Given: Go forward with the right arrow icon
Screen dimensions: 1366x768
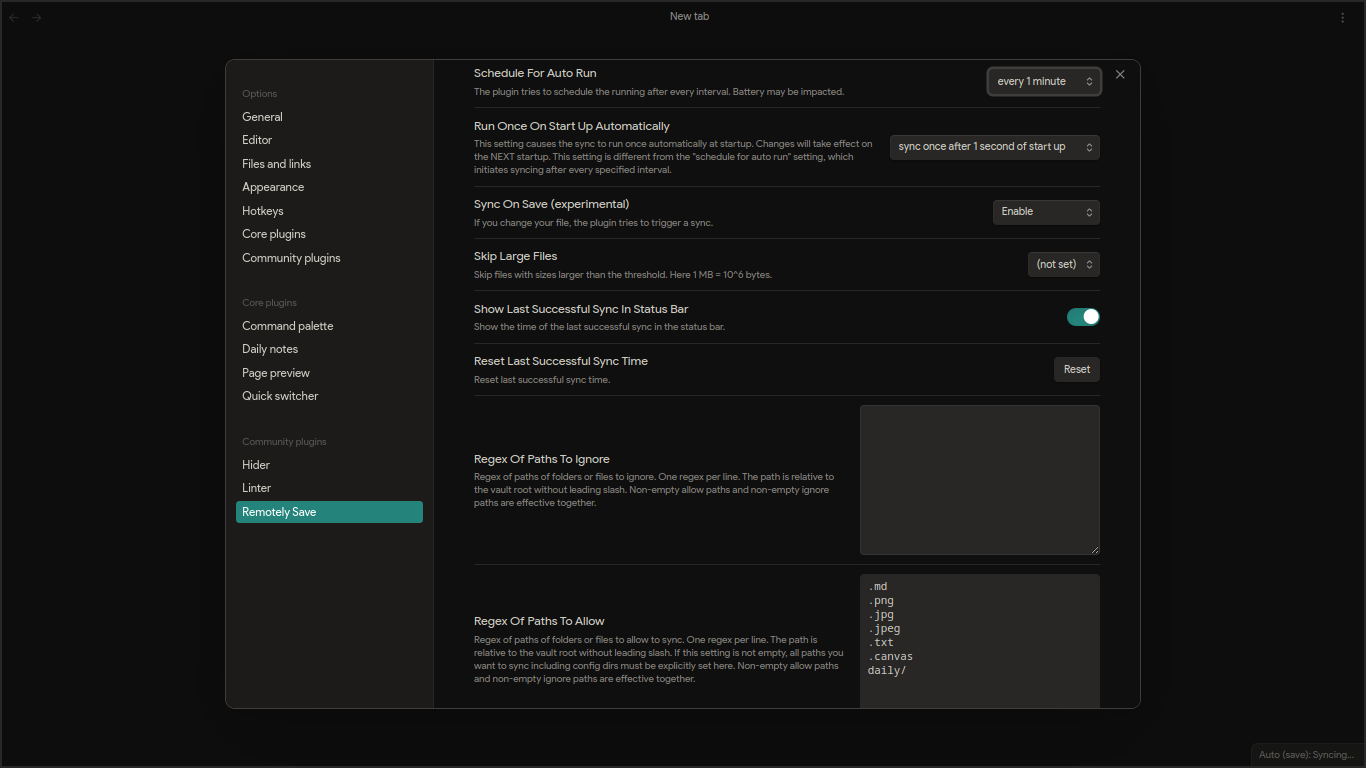Looking at the screenshot, I should point(36,17).
